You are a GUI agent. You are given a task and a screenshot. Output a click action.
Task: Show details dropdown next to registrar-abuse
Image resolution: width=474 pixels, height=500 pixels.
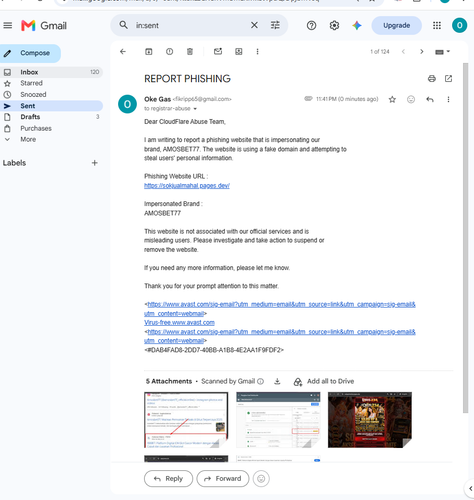coord(195,109)
